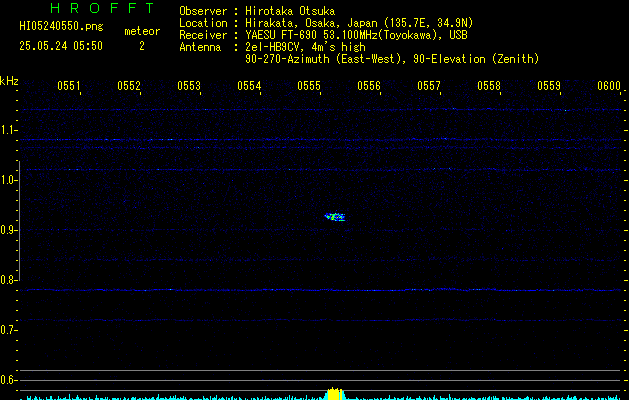Click the 0551 time marker
This screenshot has width=629, height=400.
click(69, 86)
